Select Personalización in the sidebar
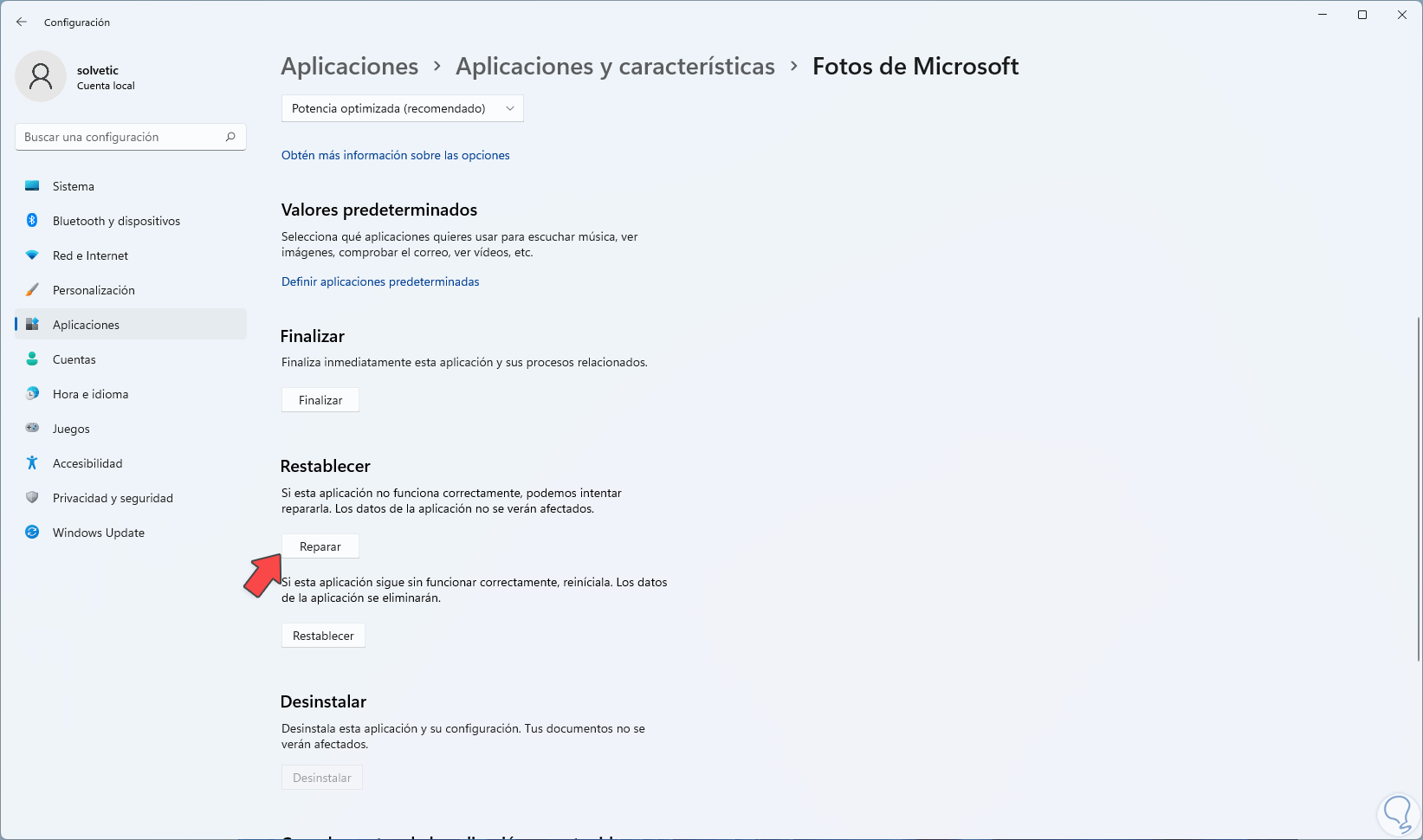This screenshot has height=840, width=1423. pyautogui.click(x=131, y=290)
